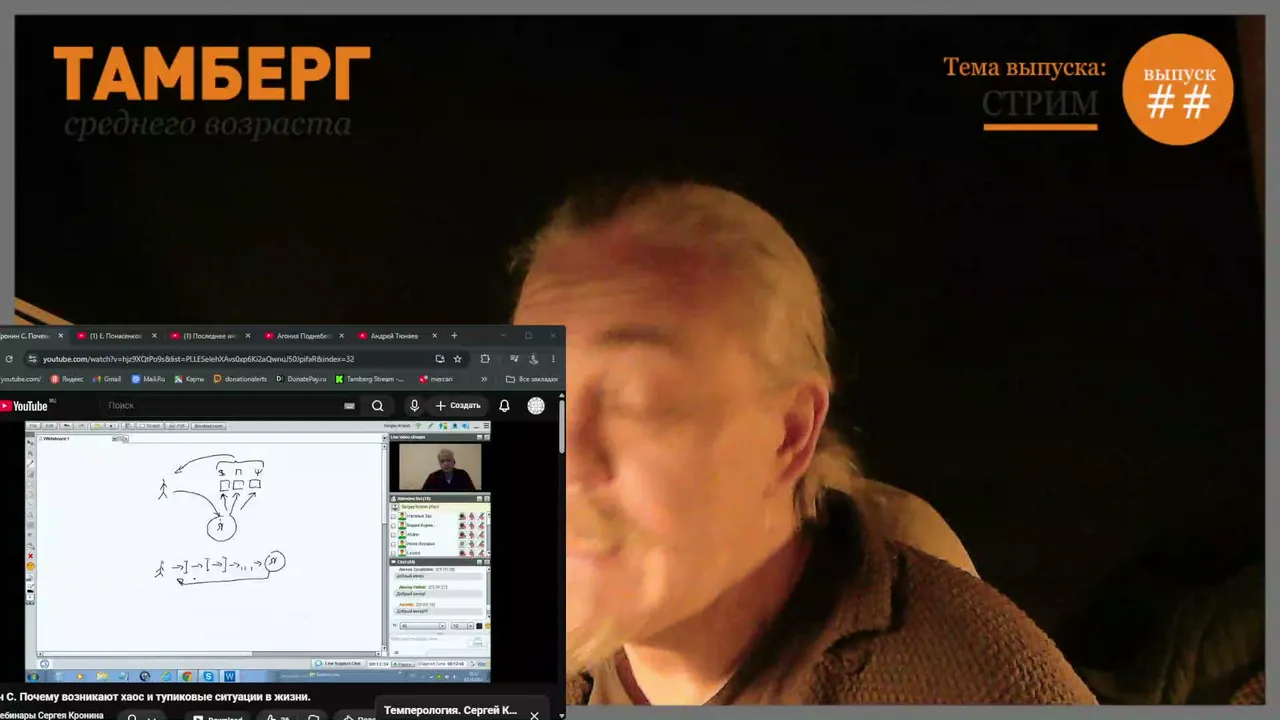Click the browser media control icon
Screen dimensions: 1280x720
514,359
